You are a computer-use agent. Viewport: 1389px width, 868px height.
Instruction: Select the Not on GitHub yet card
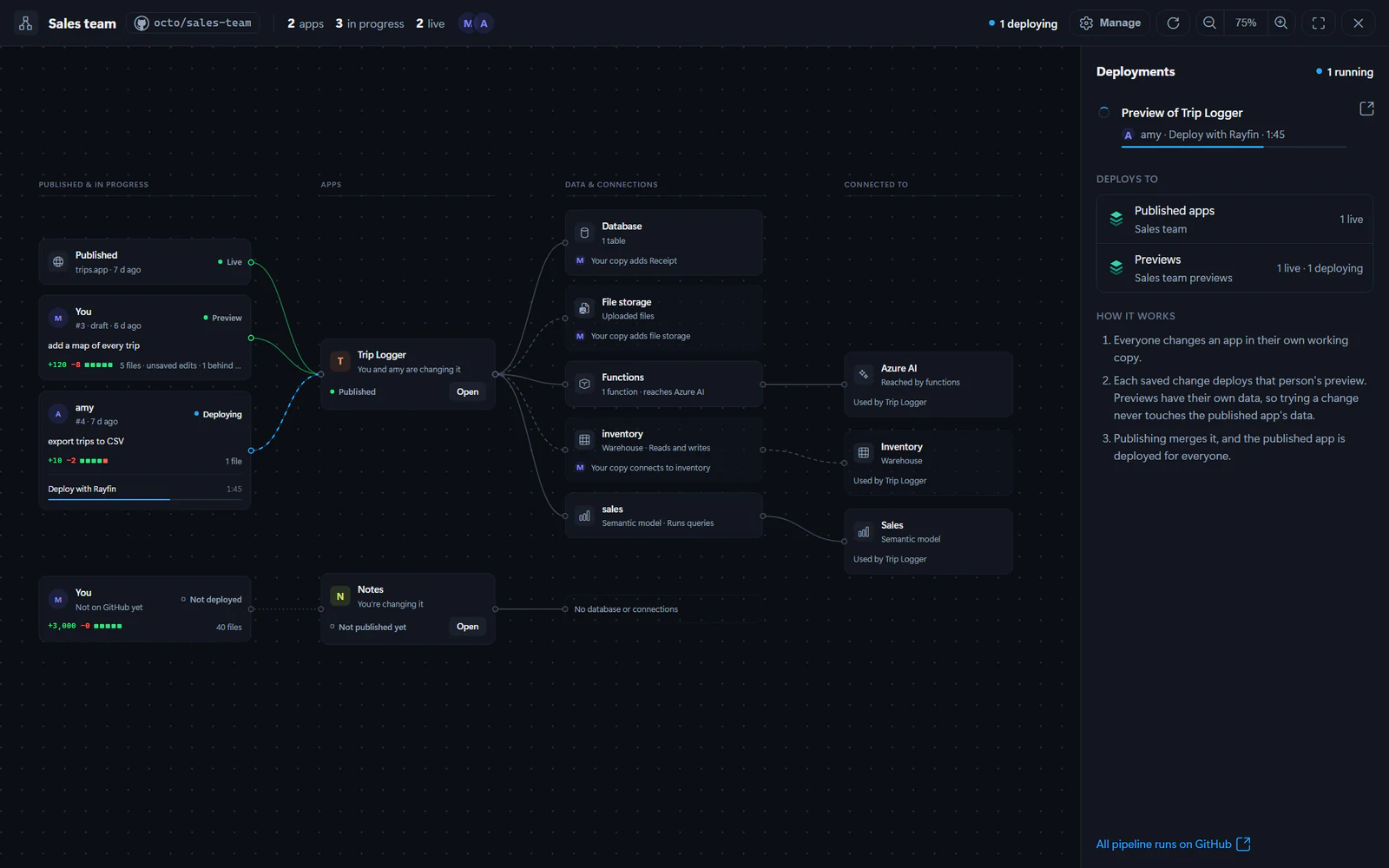[145, 609]
